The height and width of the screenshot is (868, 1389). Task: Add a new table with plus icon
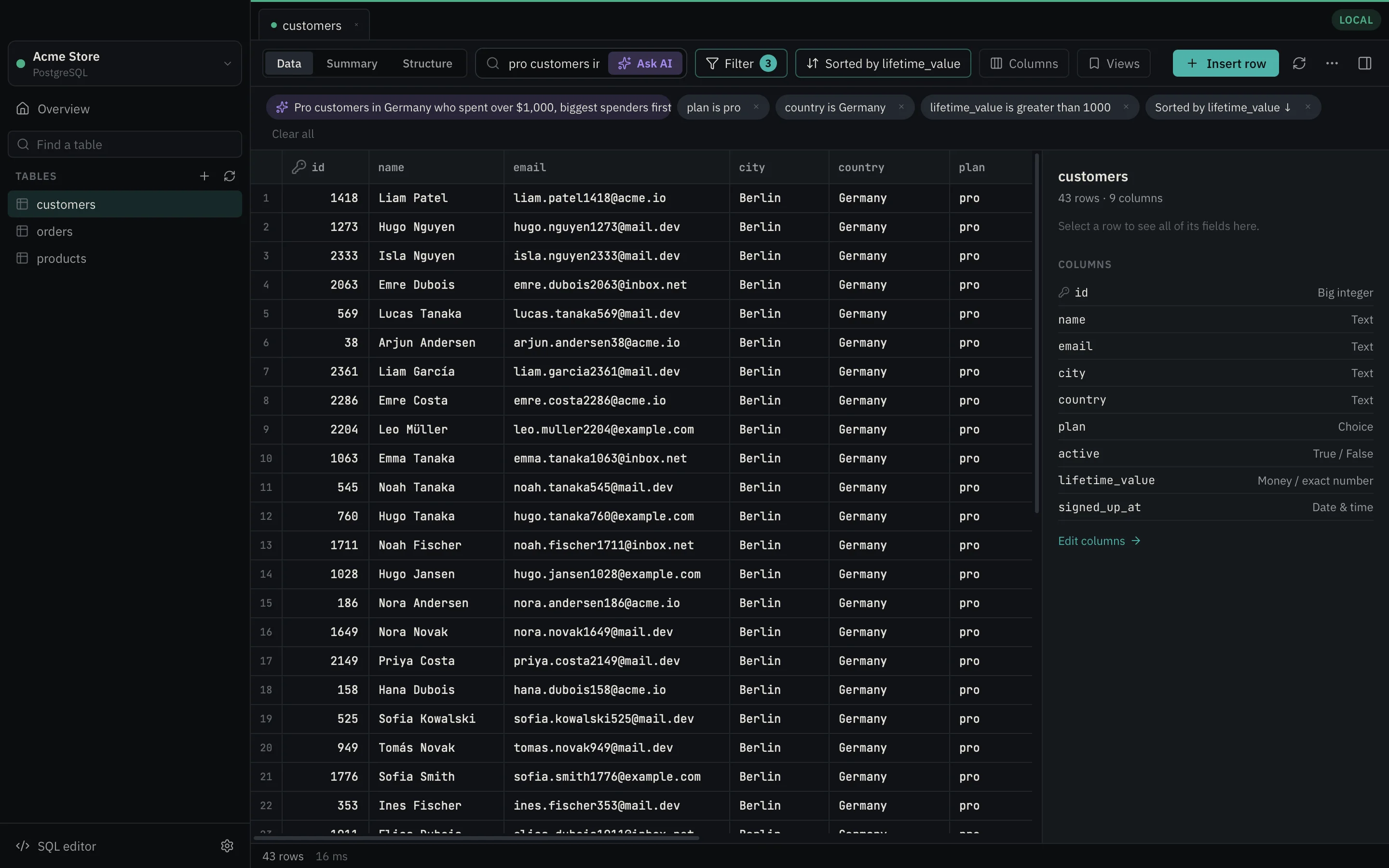pos(204,176)
